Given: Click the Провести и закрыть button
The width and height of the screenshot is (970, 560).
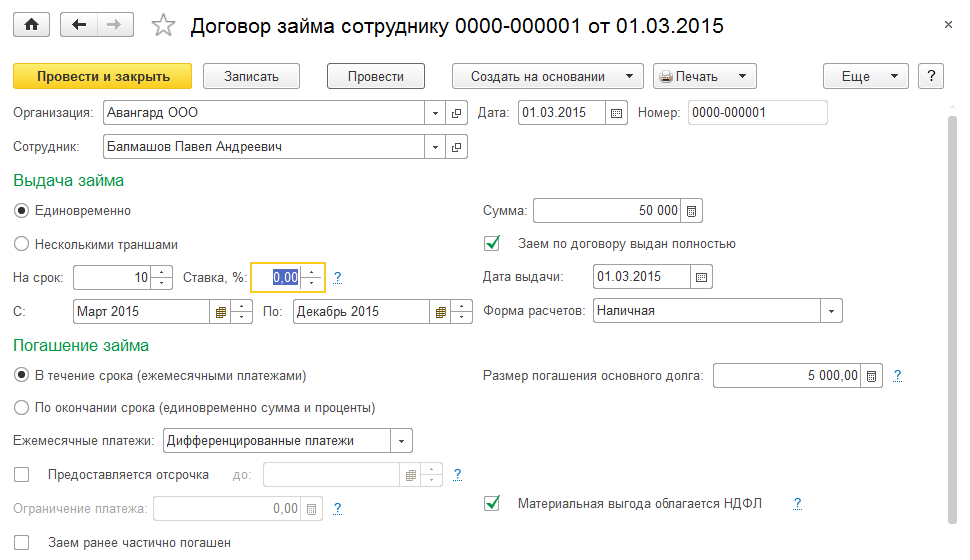Looking at the screenshot, I should [102, 76].
